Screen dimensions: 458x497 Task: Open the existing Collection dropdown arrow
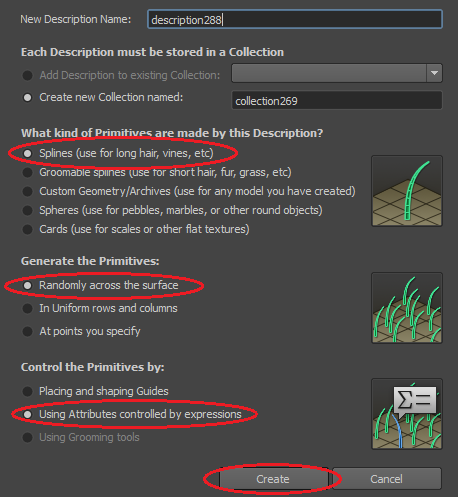pyautogui.click(x=434, y=73)
